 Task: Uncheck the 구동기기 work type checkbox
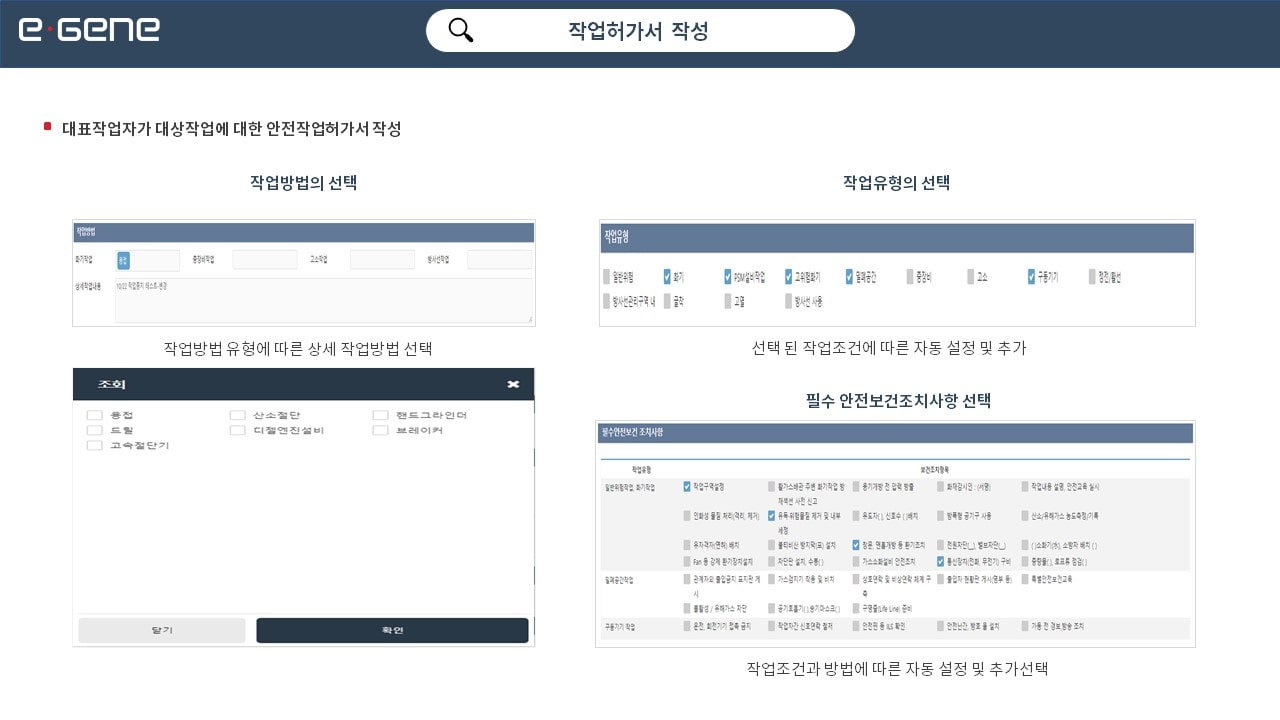[1031, 277]
